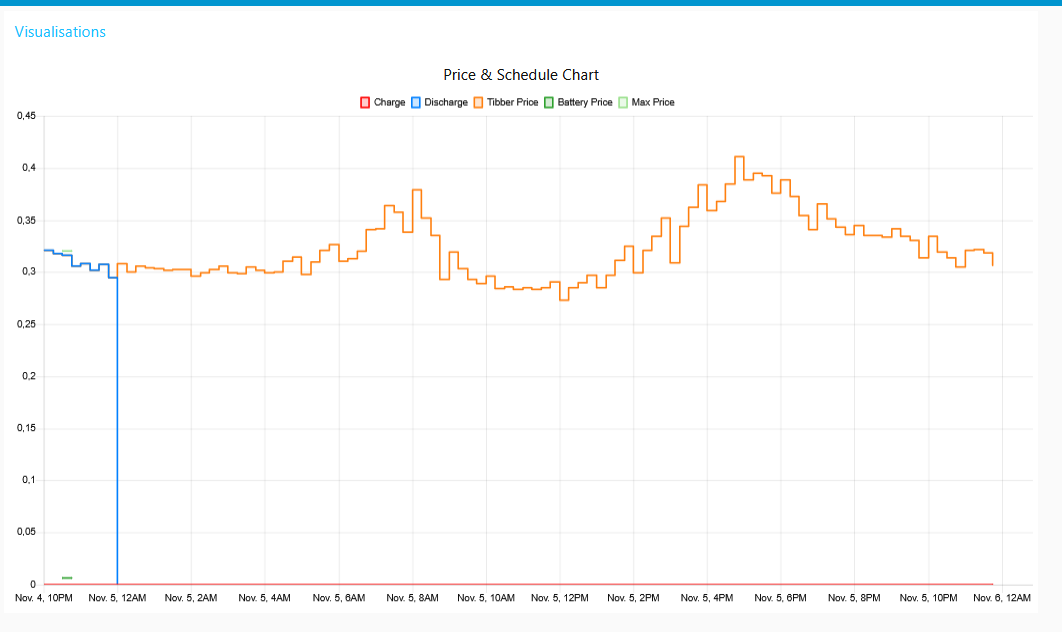Viewport: 1062px width, 632px height.
Task: Click the Nov. 4, 10PM x-axis label
Action: [44, 598]
